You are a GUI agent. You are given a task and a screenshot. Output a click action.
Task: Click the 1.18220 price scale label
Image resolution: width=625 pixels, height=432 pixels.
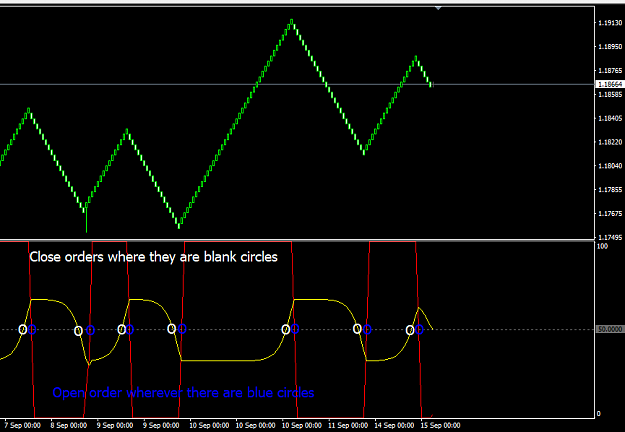pyautogui.click(x=610, y=142)
